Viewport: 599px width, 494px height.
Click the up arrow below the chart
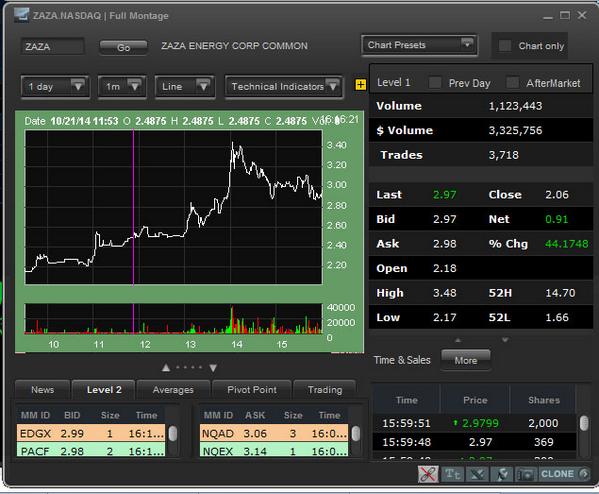click(x=165, y=368)
